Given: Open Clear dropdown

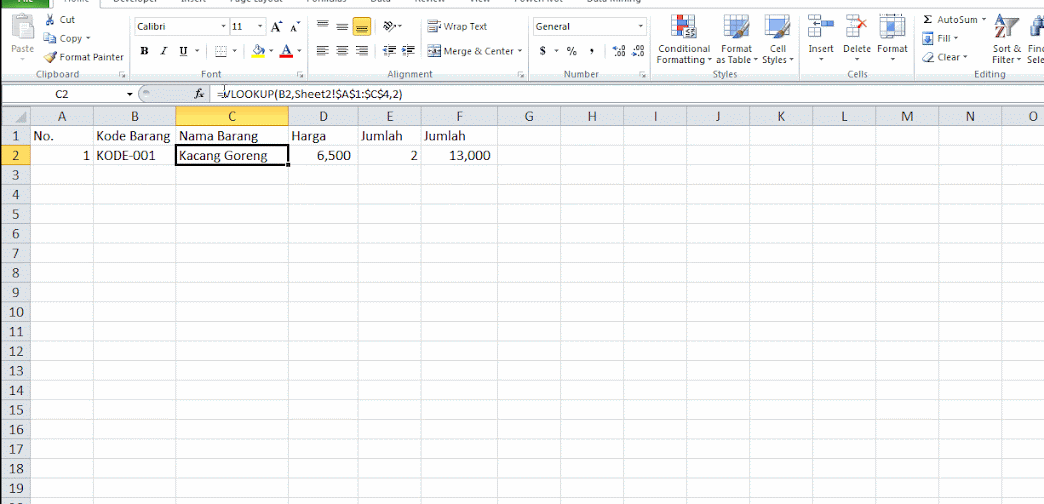Looking at the screenshot, I should click(x=943, y=57).
